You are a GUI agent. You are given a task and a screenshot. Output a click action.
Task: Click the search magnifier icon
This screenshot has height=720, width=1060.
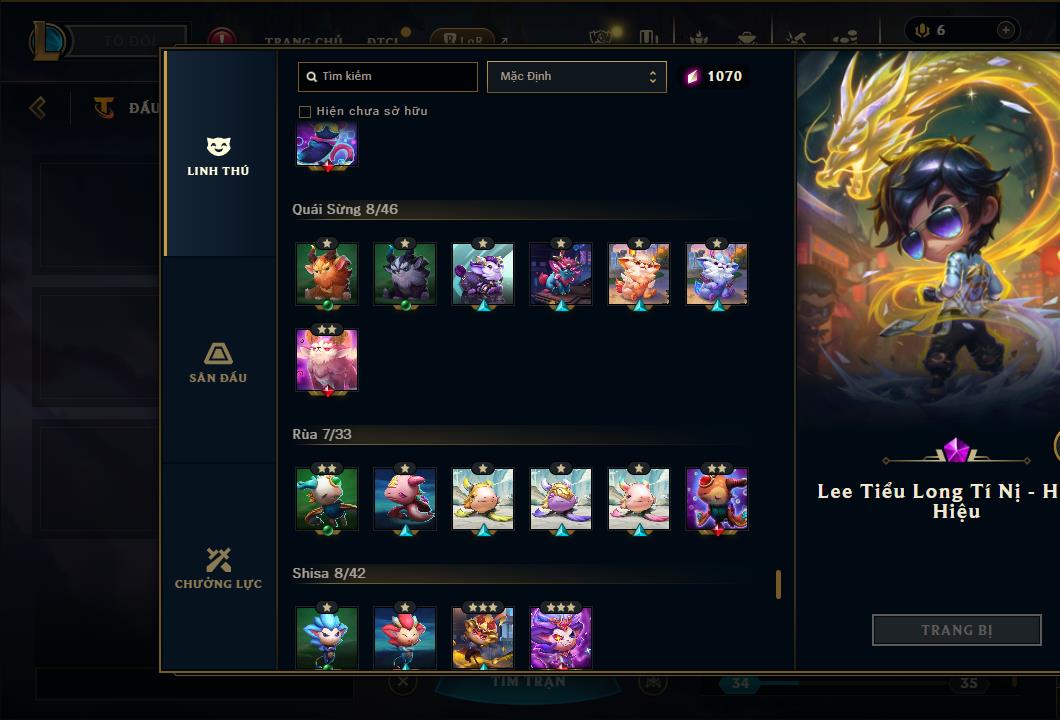click(x=311, y=76)
